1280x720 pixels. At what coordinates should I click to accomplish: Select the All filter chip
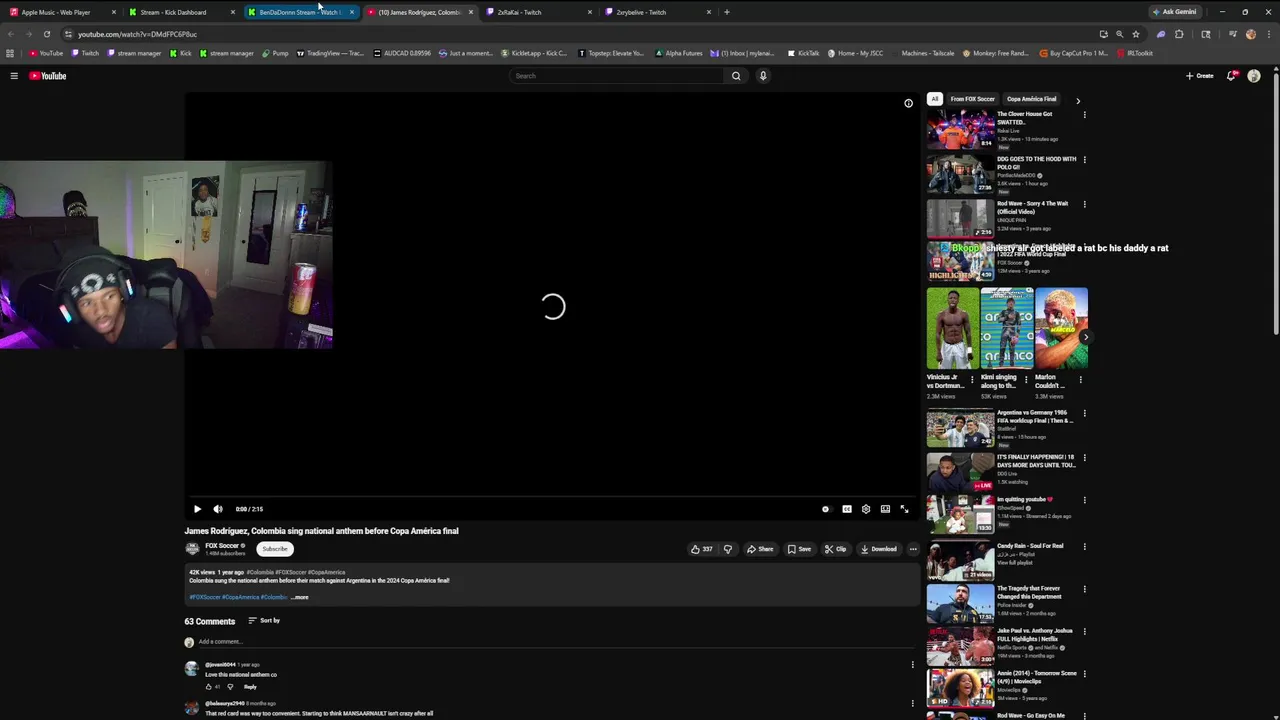[934, 99]
